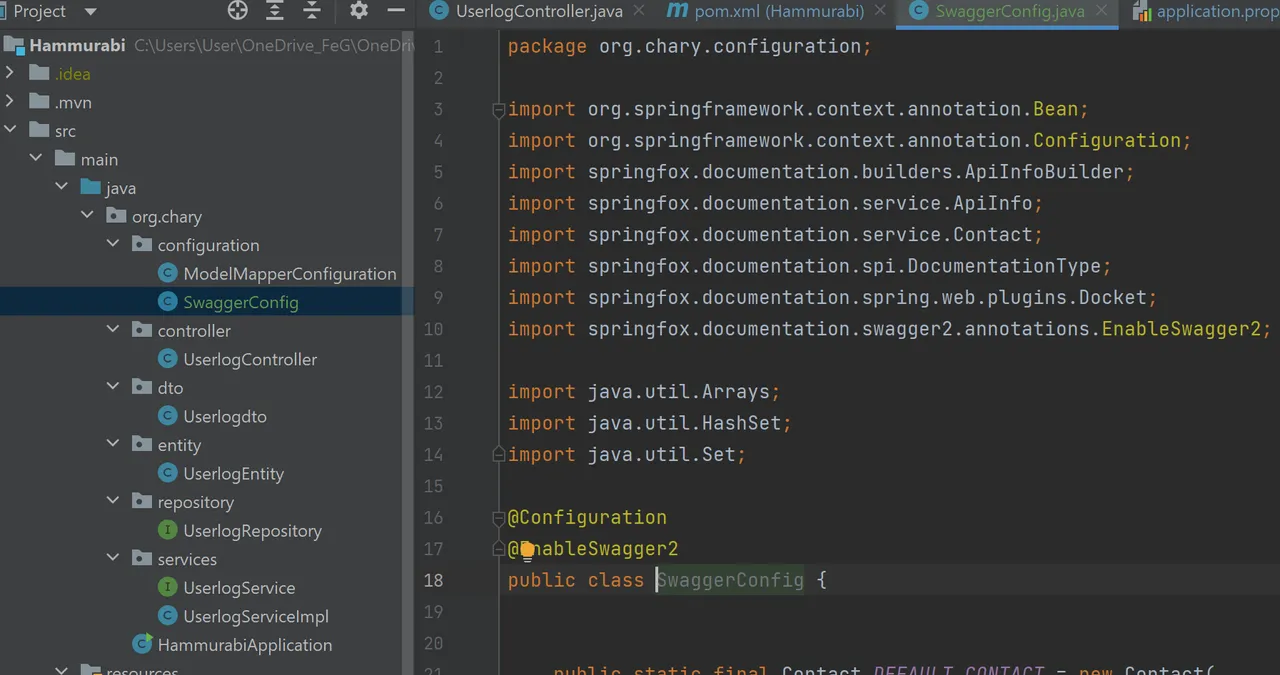Collapse the controller package
Viewport: 1280px width, 675px height.
[x=113, y=330]
